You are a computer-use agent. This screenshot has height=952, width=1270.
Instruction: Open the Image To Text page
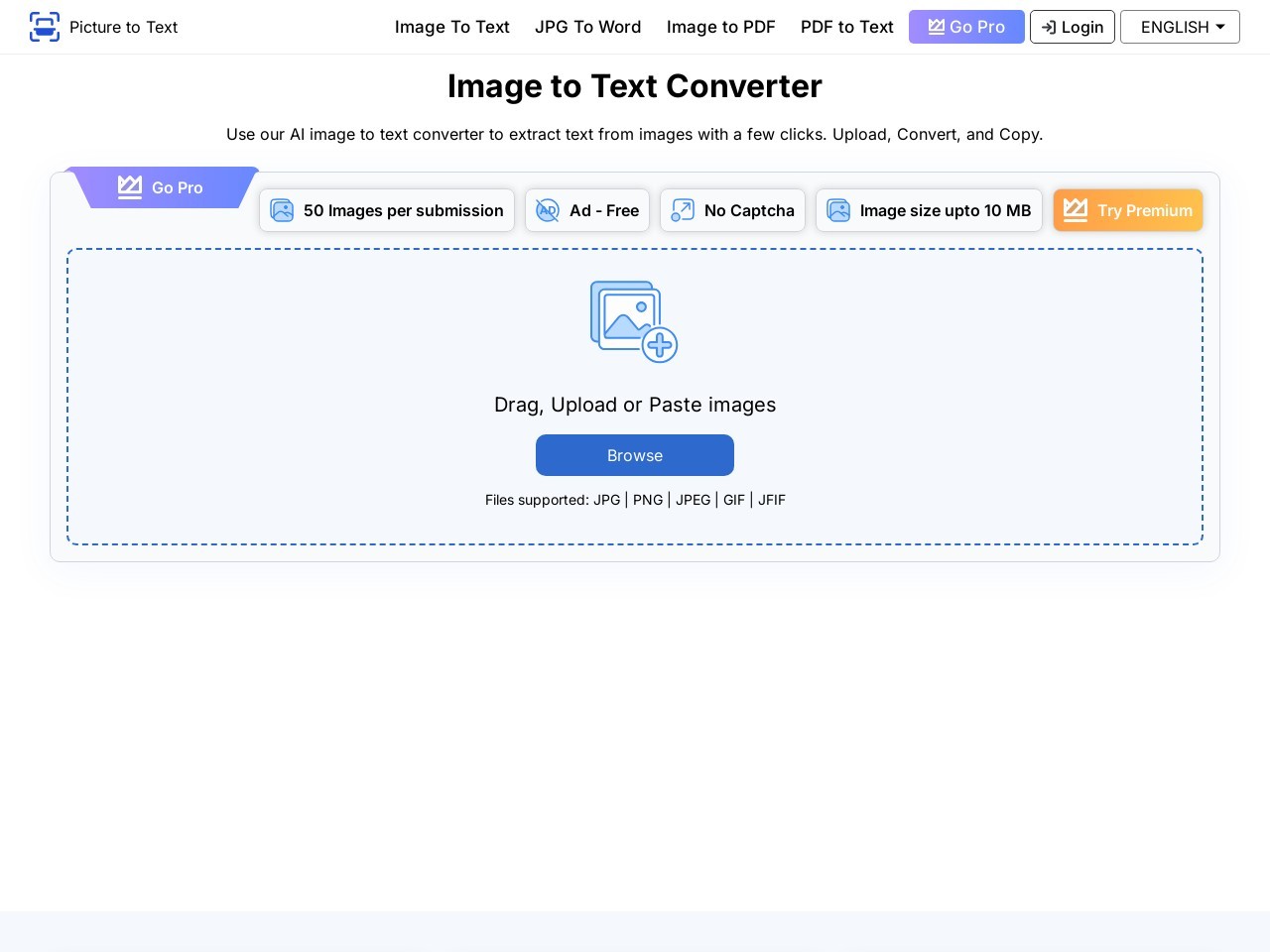452,27
